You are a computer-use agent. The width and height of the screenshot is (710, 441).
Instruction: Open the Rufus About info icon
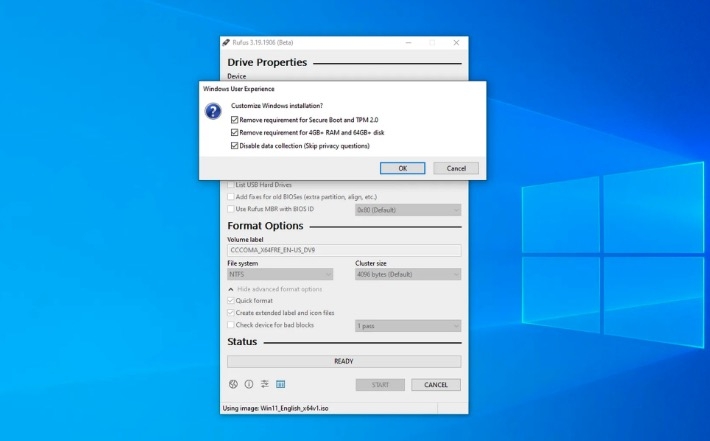coord(249,384)
